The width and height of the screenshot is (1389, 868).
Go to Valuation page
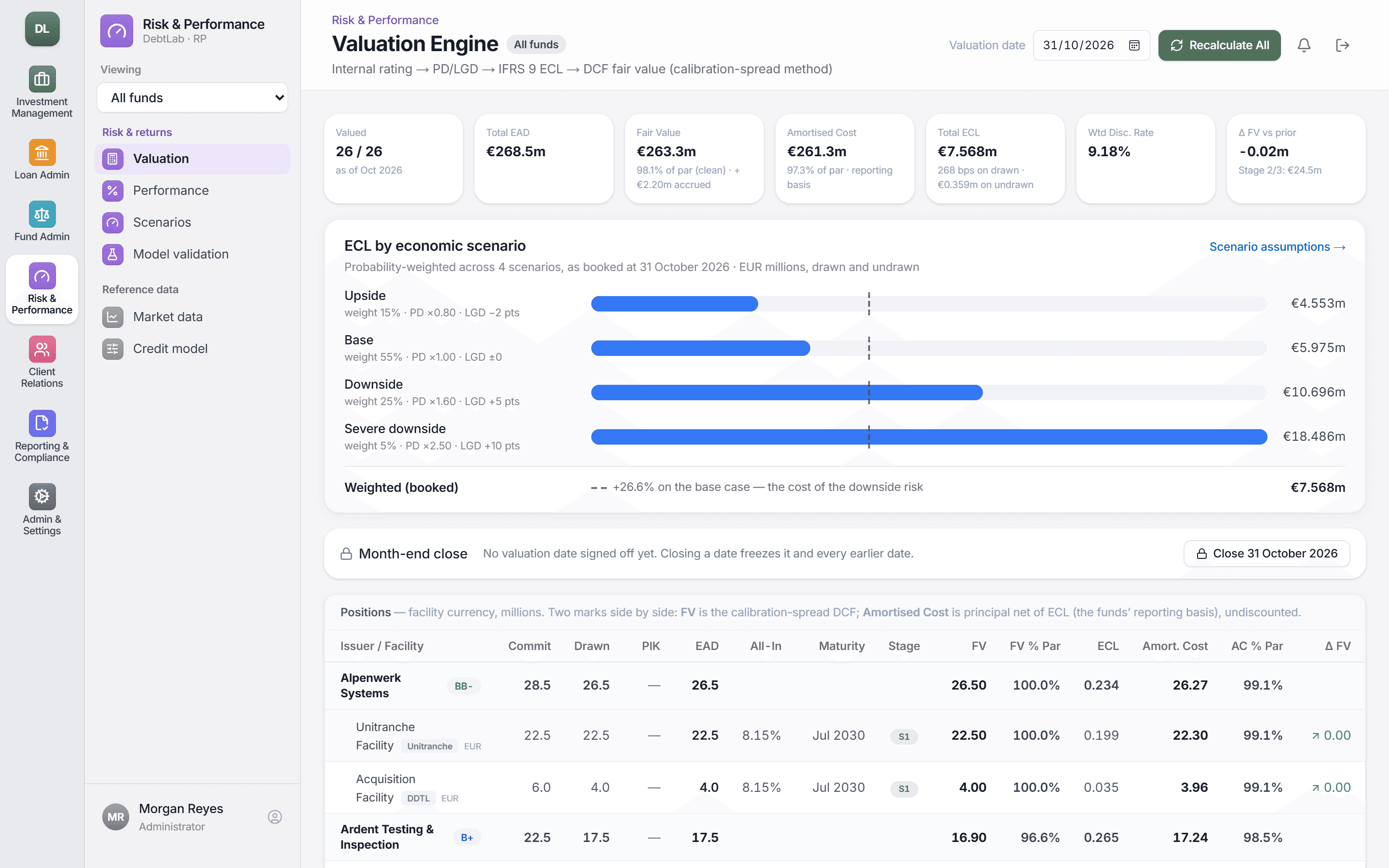192,159
